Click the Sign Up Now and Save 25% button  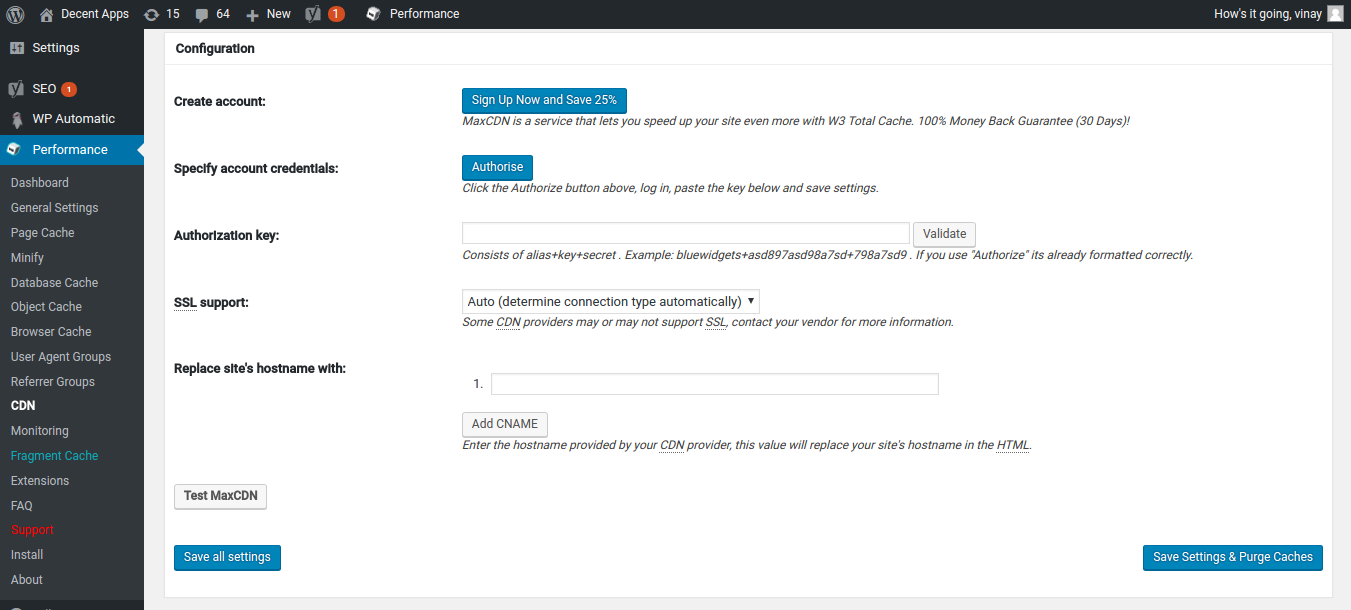click(544, 100)
